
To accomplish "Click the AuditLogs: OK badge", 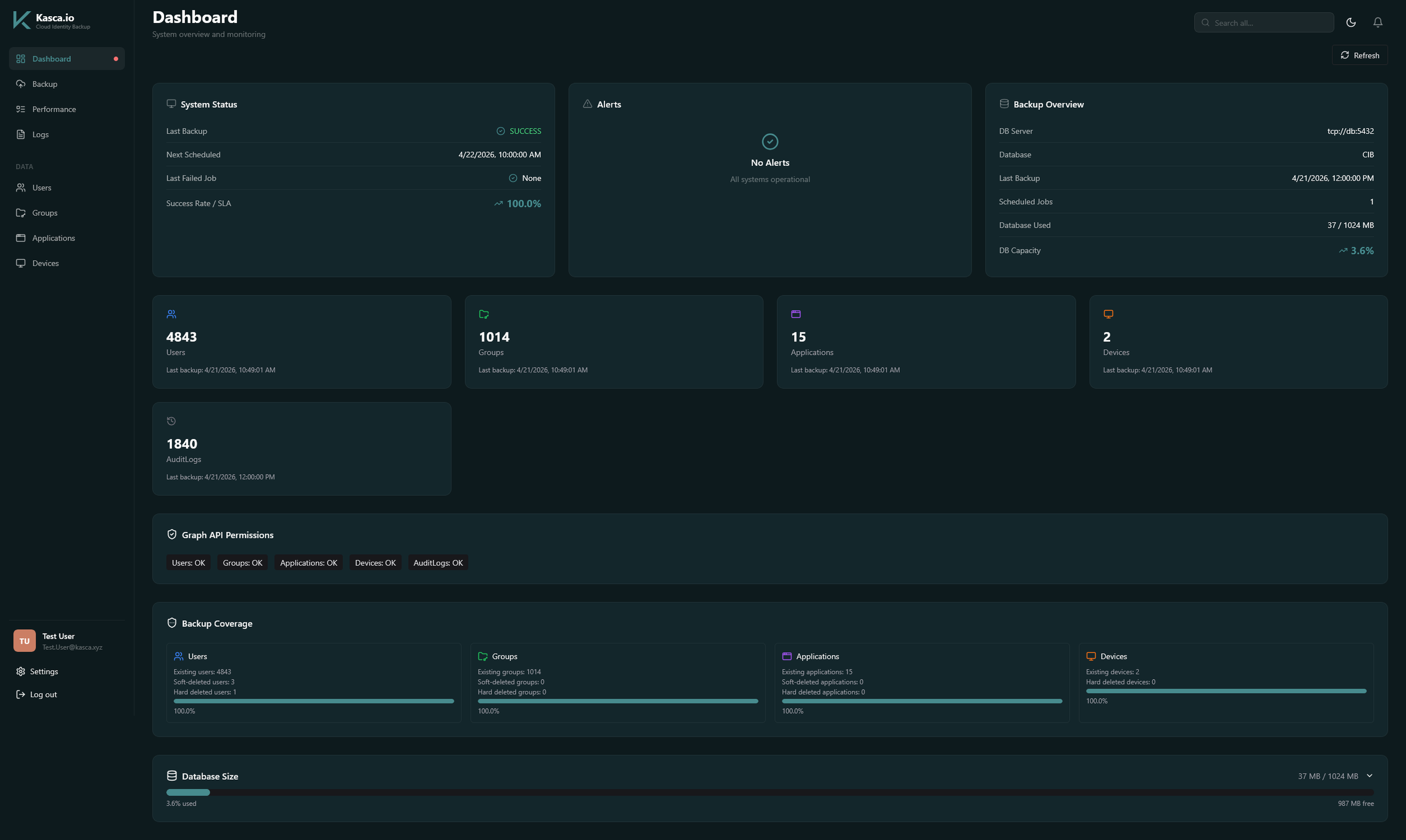I will (x=438, y=563).
